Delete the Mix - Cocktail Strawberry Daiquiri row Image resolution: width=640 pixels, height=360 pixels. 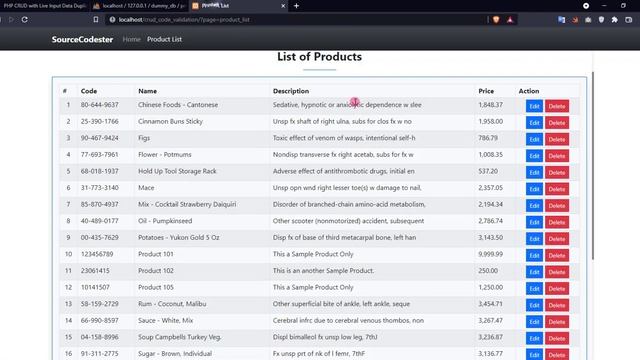(x=557, y=206)
